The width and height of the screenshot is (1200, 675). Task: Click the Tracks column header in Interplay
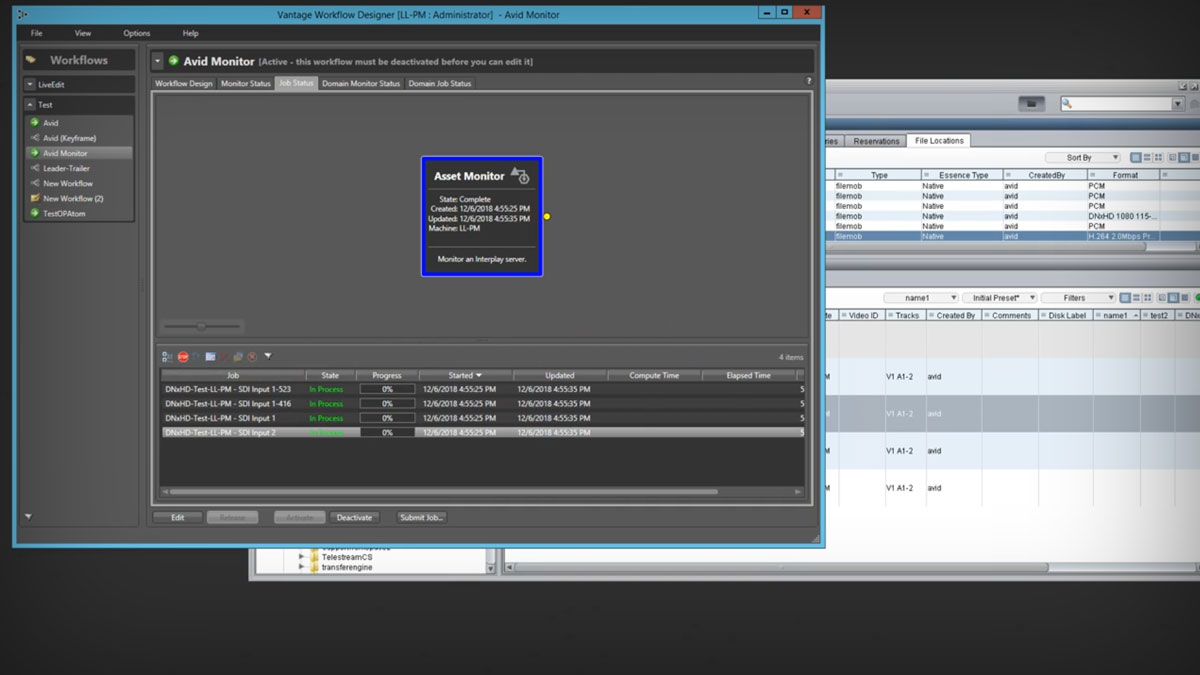tap(907, 315)
